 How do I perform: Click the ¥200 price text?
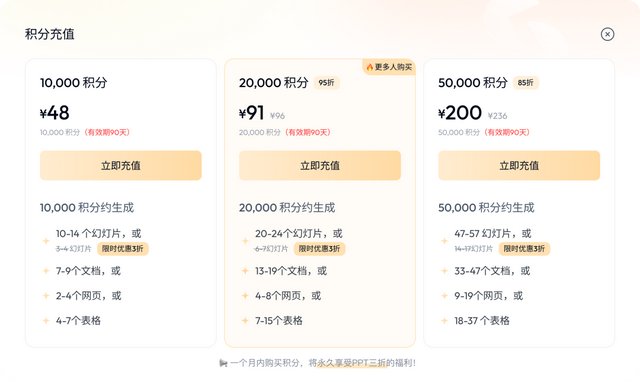[460, 113]
